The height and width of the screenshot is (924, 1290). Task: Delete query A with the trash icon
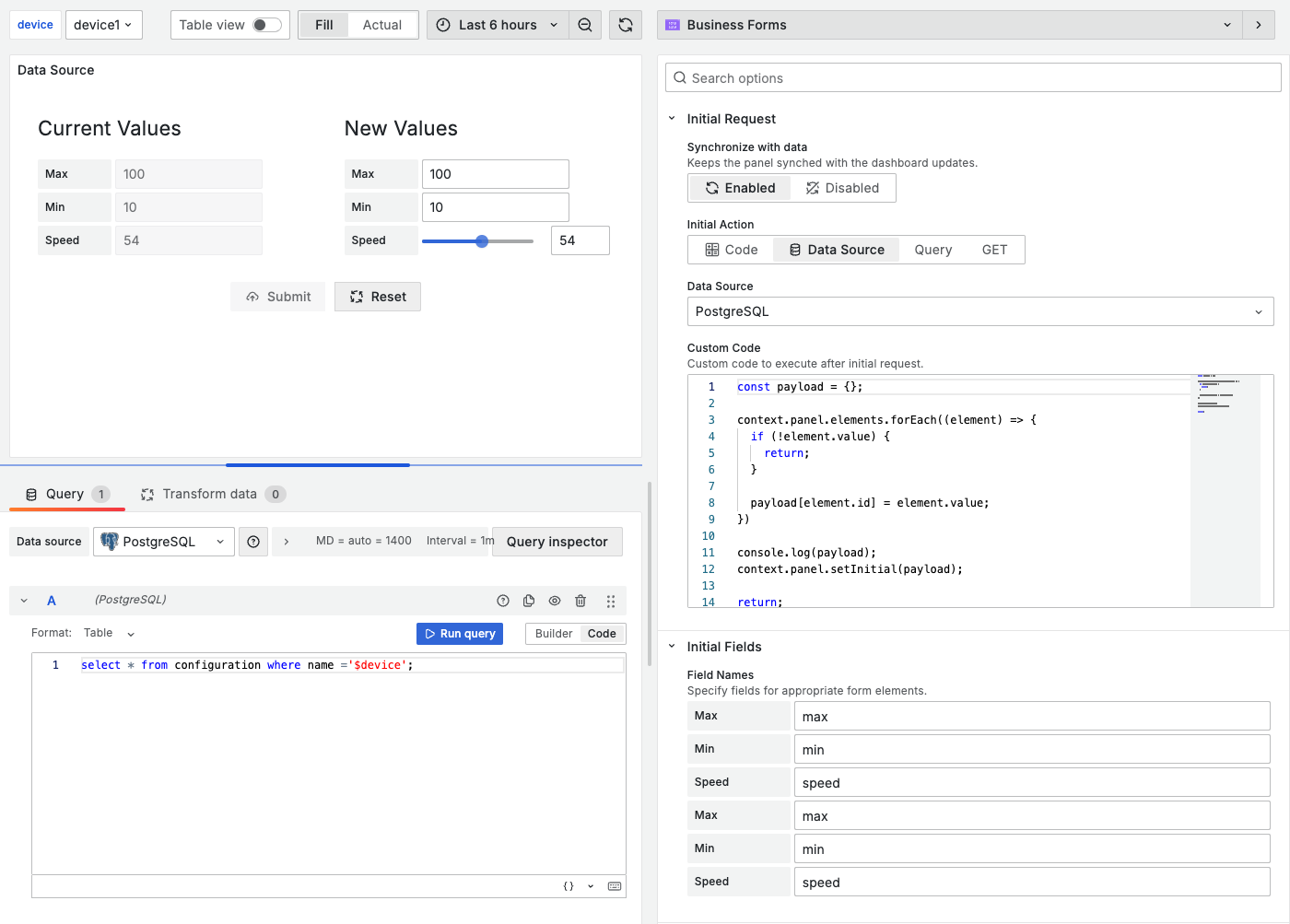[x=580, y=600]
